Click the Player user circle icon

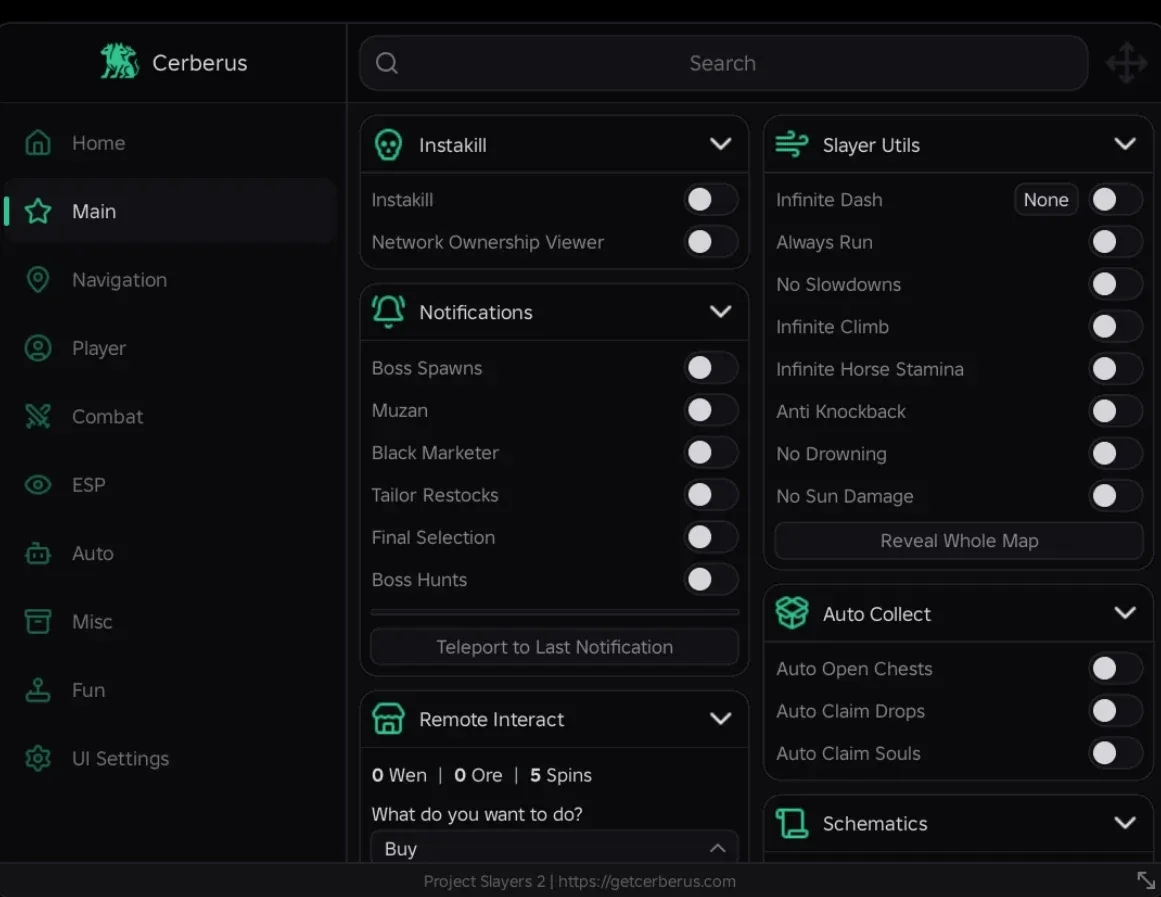[38, 348]
